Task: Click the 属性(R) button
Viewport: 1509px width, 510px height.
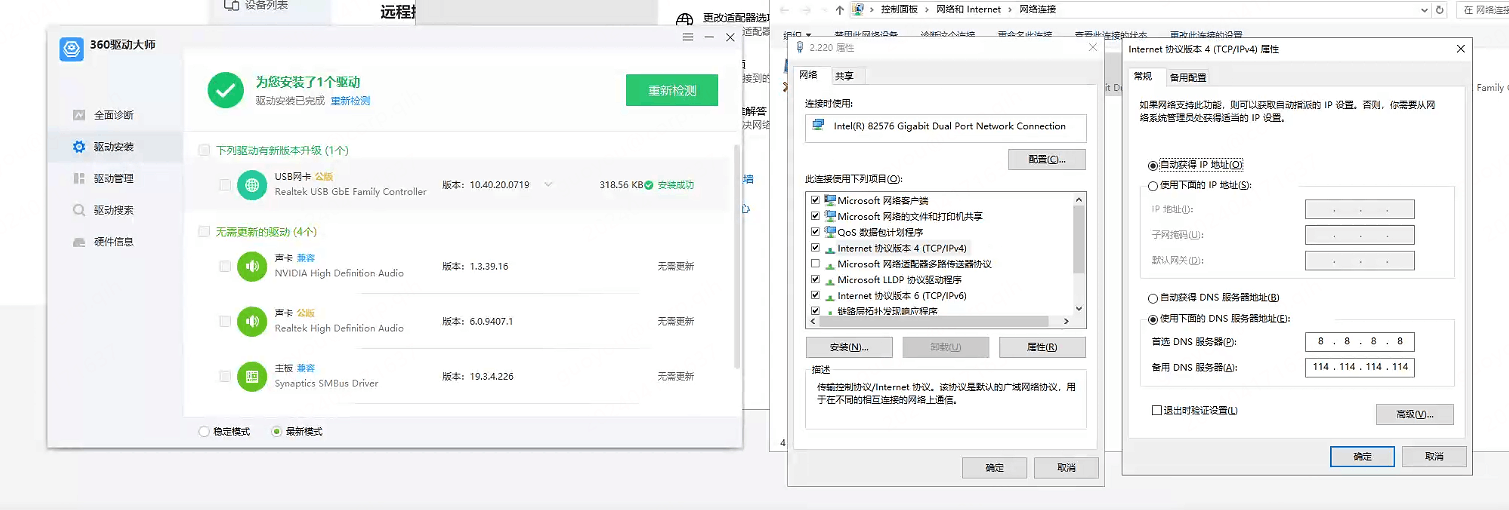Action: coord(1042,347)
